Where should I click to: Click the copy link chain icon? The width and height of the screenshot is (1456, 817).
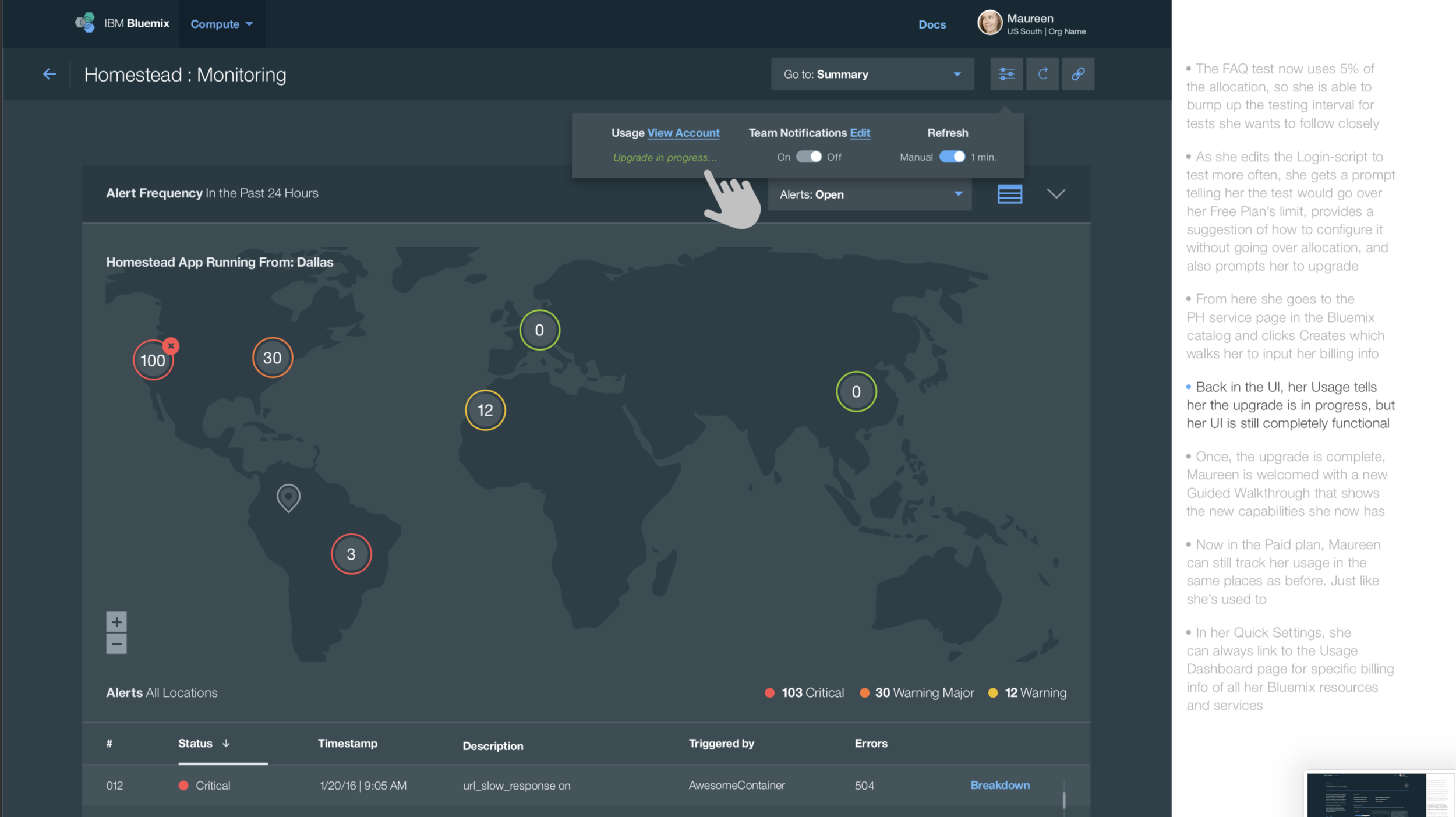tap(1078, 74)
